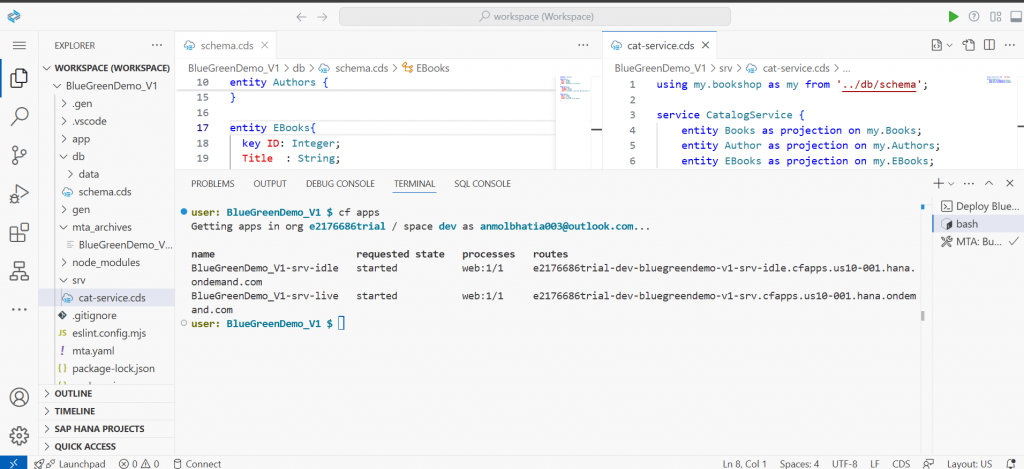Open the Source Control view
The height and width of the screenshot is (469, 1024).
click(20, 155)
